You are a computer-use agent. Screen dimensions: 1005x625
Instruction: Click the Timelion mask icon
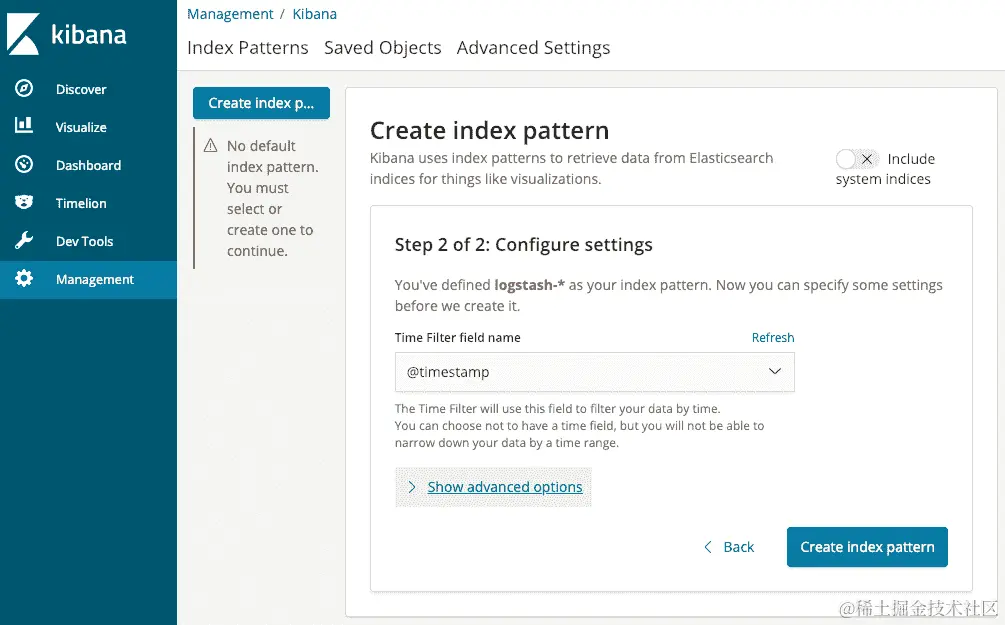click(24, 203)
